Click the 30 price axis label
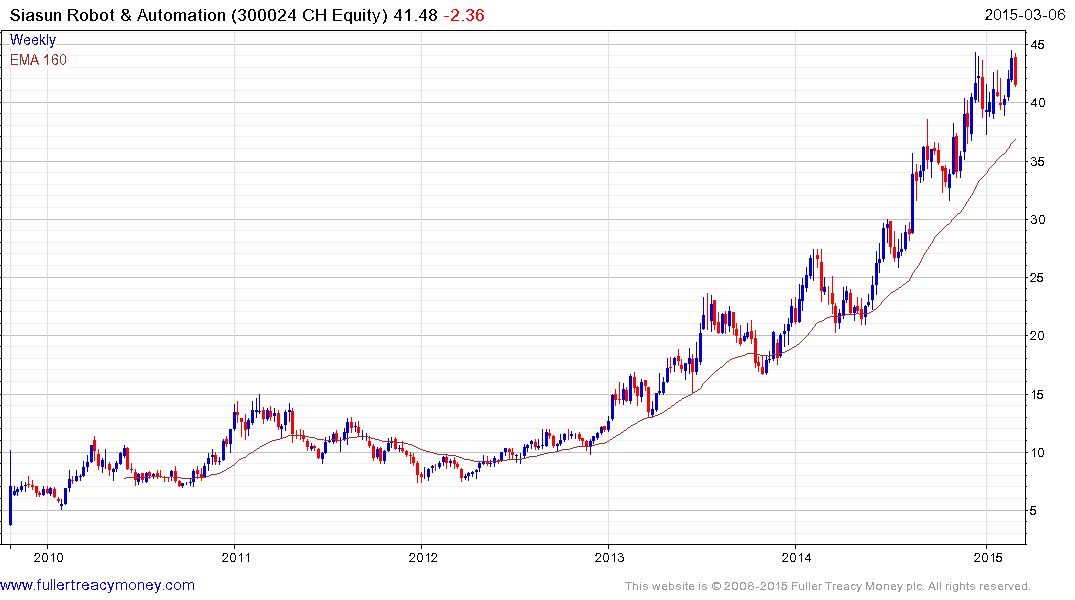This screenshot has width=1075, height=600. tap(1038, 220)
